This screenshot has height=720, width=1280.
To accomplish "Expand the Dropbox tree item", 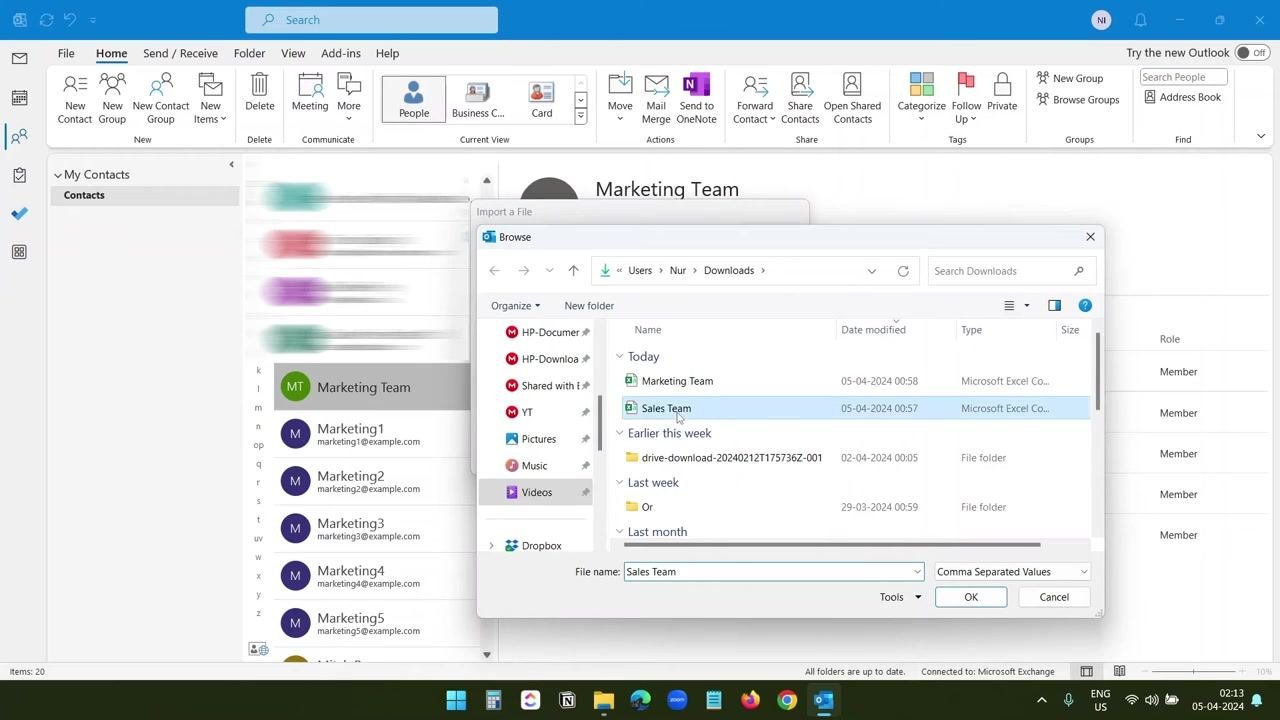I will (x=491, y=546).
